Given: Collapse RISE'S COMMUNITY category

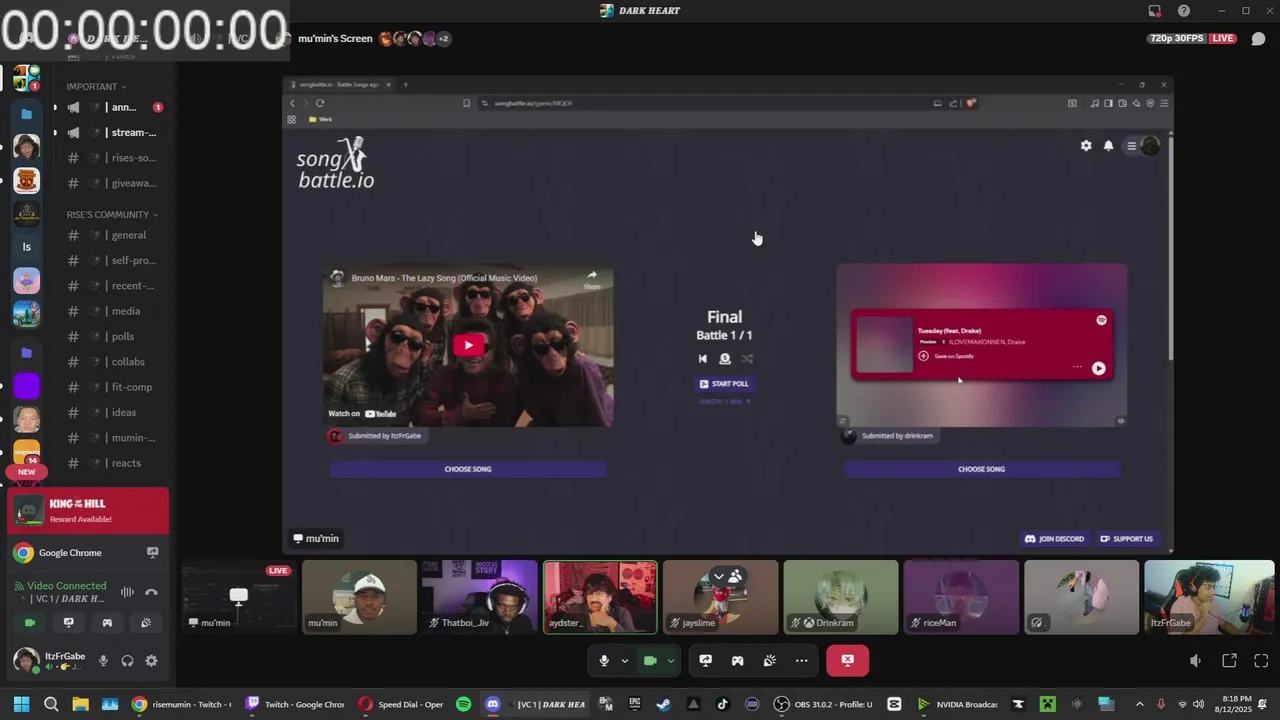Looking at the screenshot, I should click(112, 215).
